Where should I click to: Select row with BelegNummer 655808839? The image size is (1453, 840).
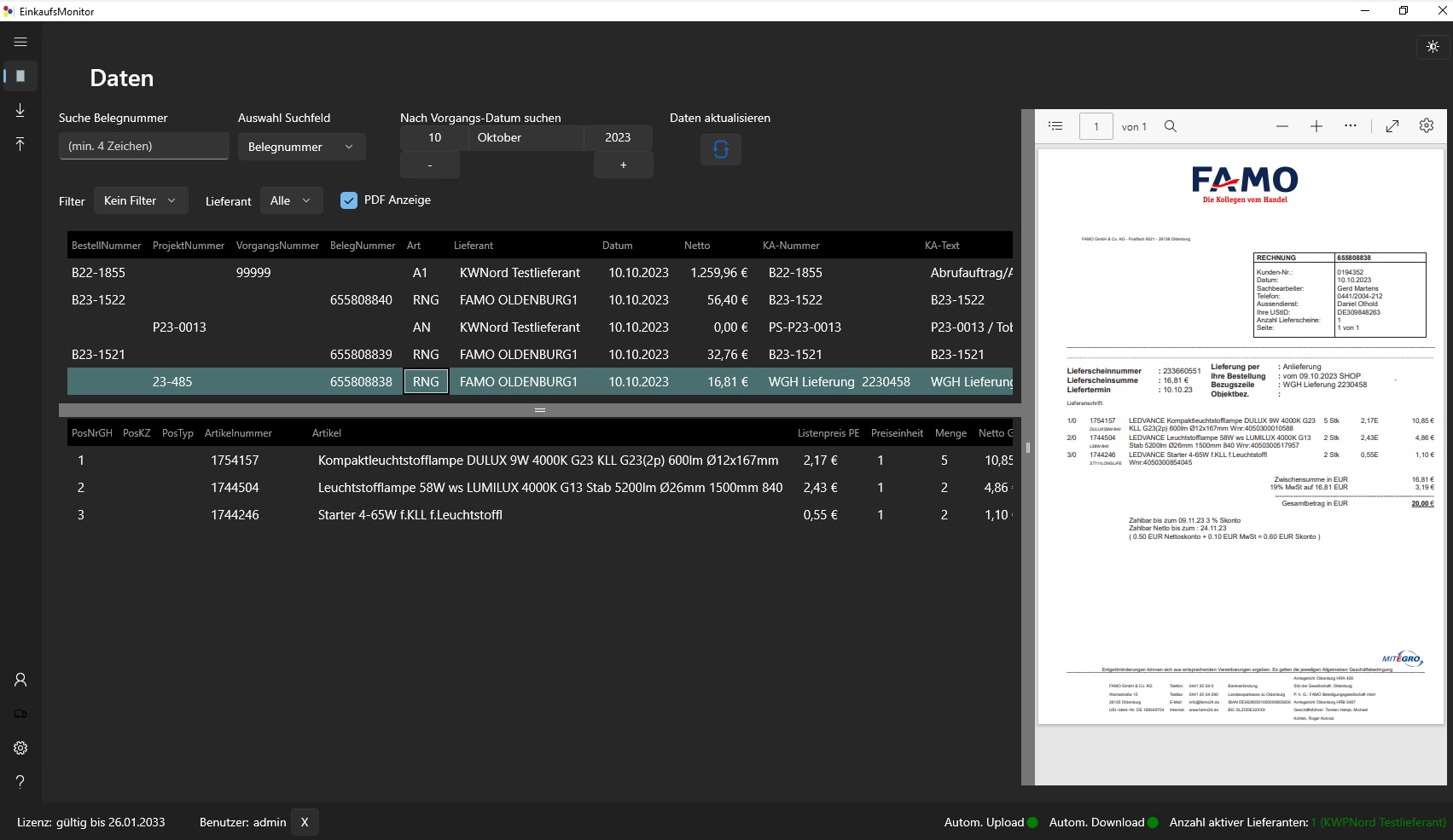click(540, 355)
